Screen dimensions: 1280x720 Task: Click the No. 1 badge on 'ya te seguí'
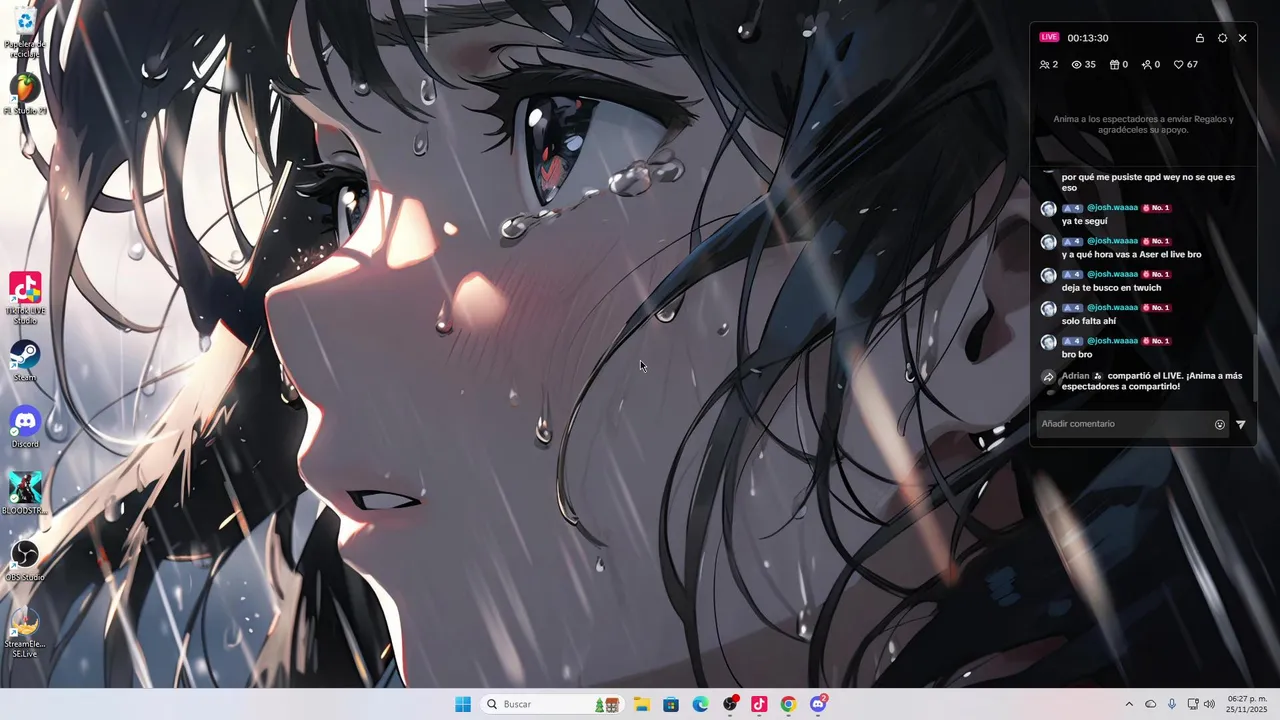(x=1156, y=208)
